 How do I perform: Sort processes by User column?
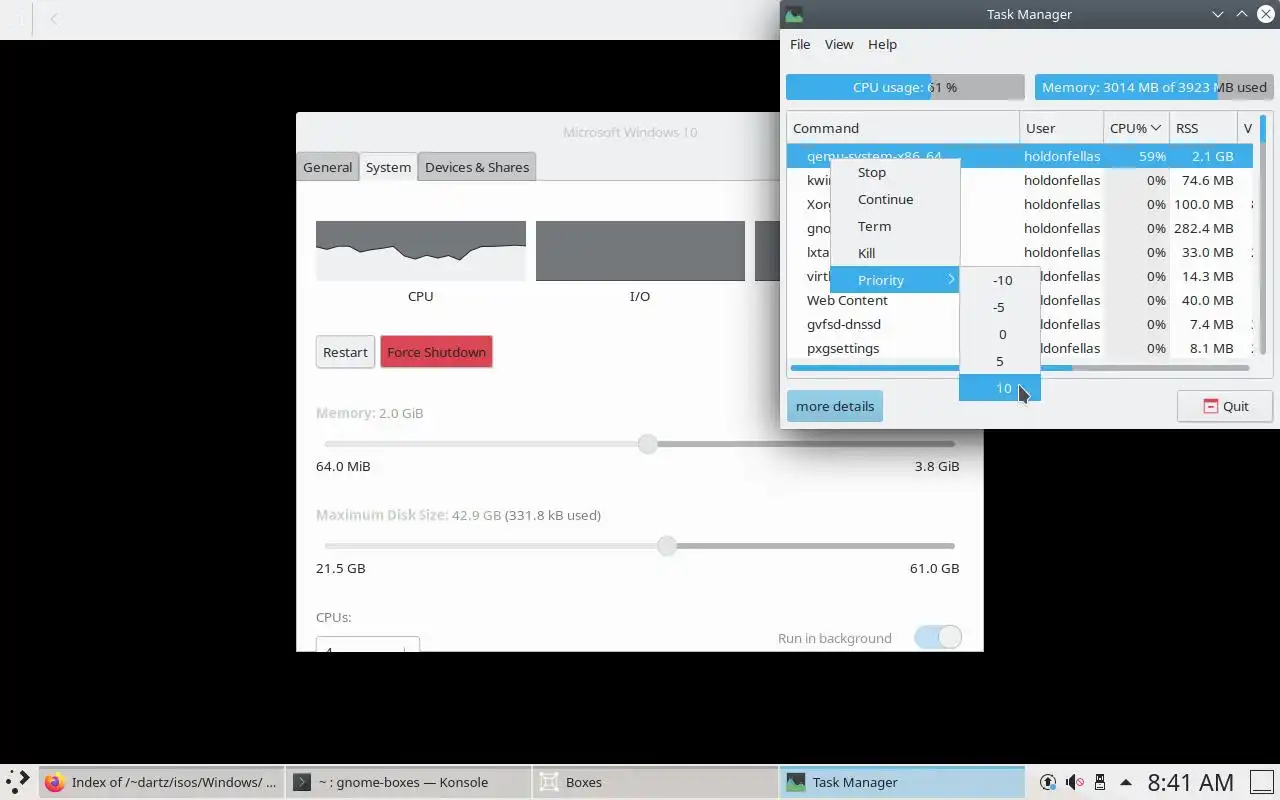click(x=1062, y=128)
